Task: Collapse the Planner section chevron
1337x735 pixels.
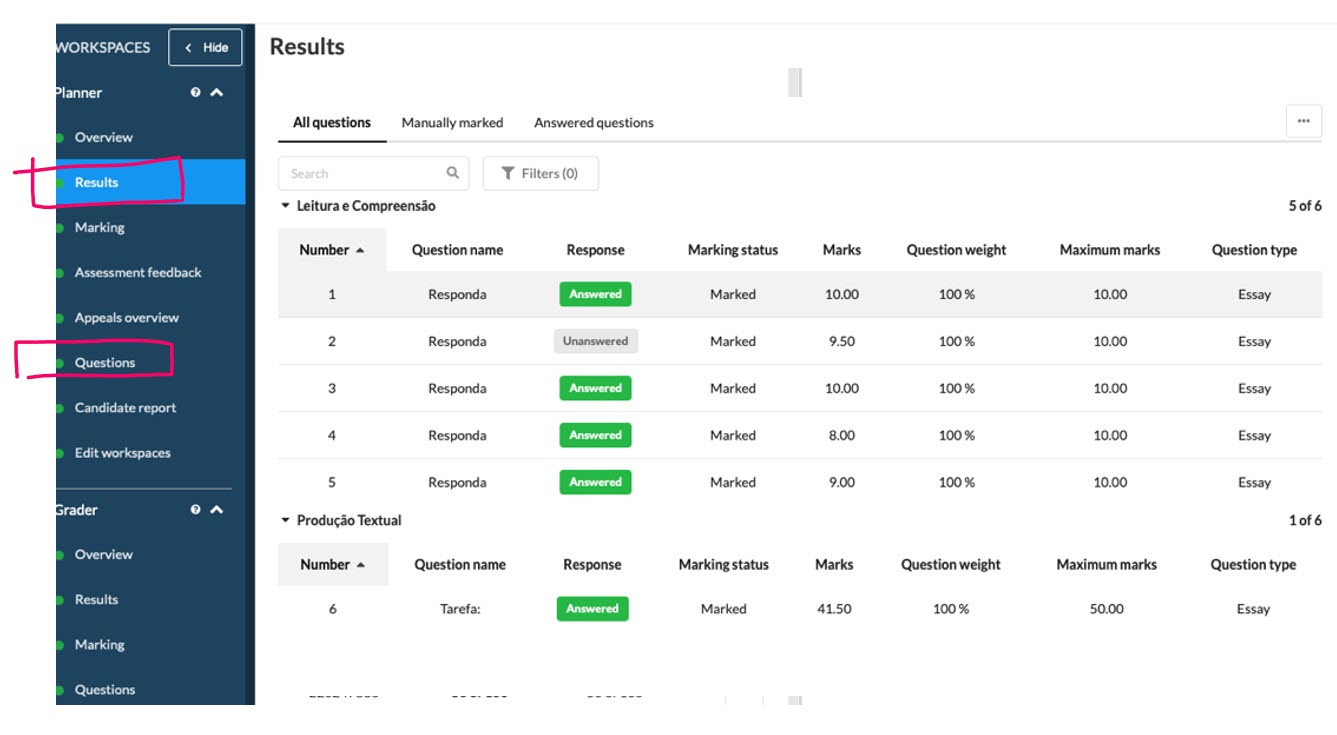Action: click(x=217, y=93)
